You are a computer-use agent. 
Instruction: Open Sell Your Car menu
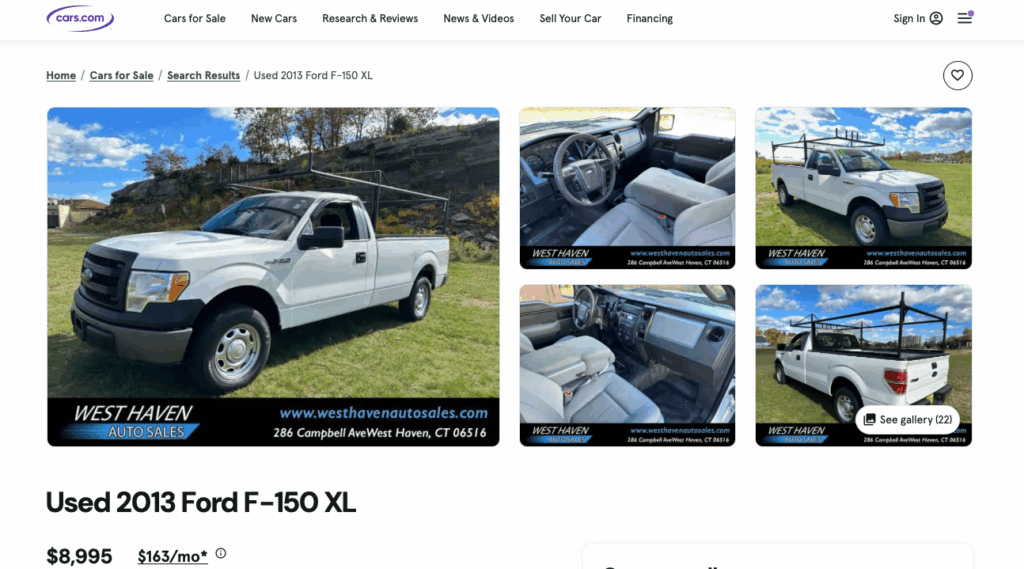point(570,18)
